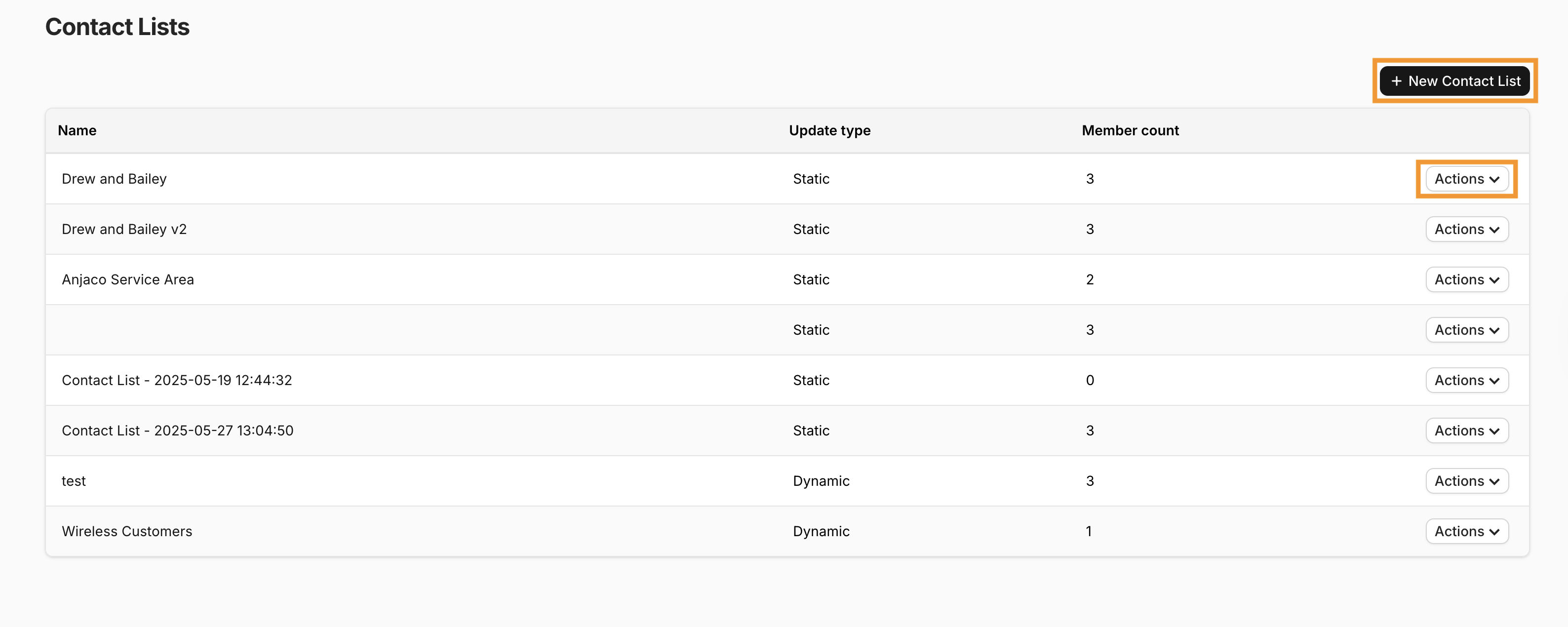1568x627 pixels.
Task: Click the New Contact List button
Action: tap(1454, 81)
